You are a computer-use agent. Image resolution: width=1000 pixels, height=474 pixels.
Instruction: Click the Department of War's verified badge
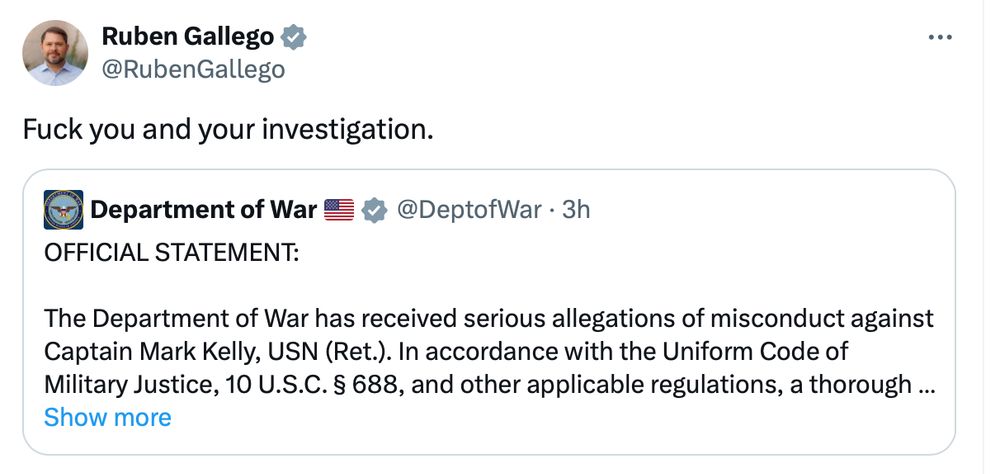[374, 210]
